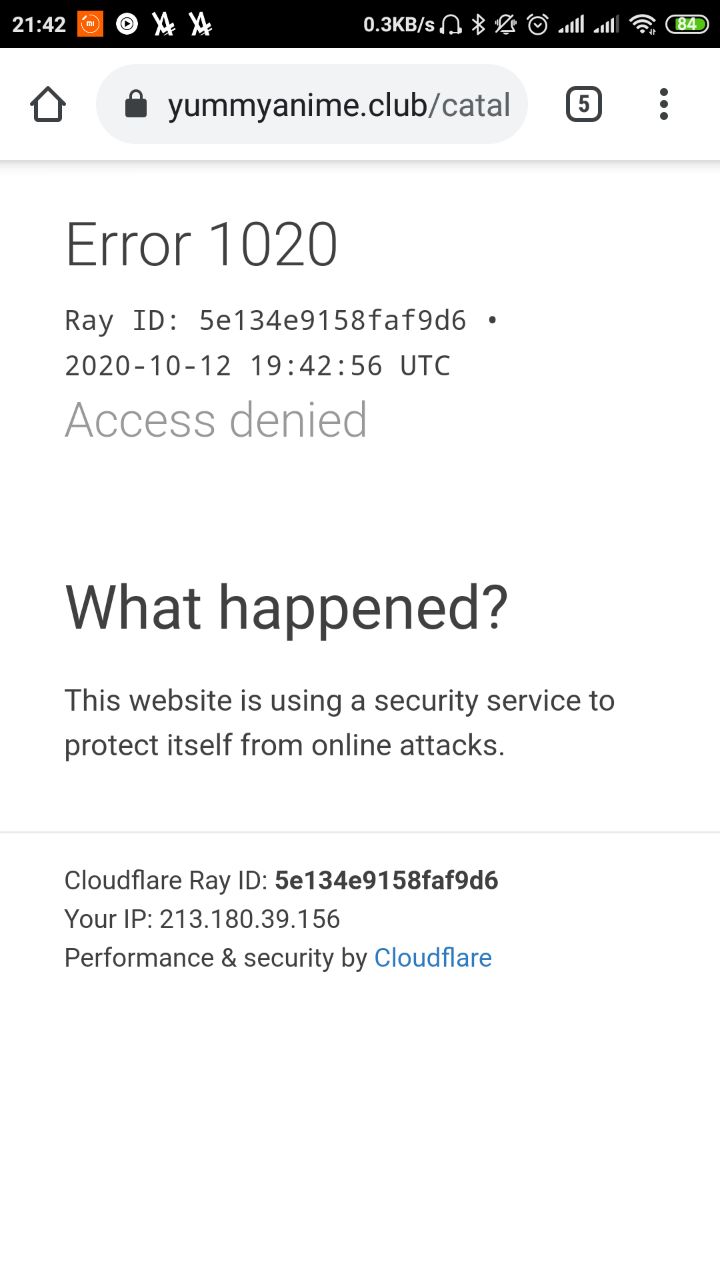Tap the alarm clock status icon
The image size is (720, 1280).
[x=538, y=24]
